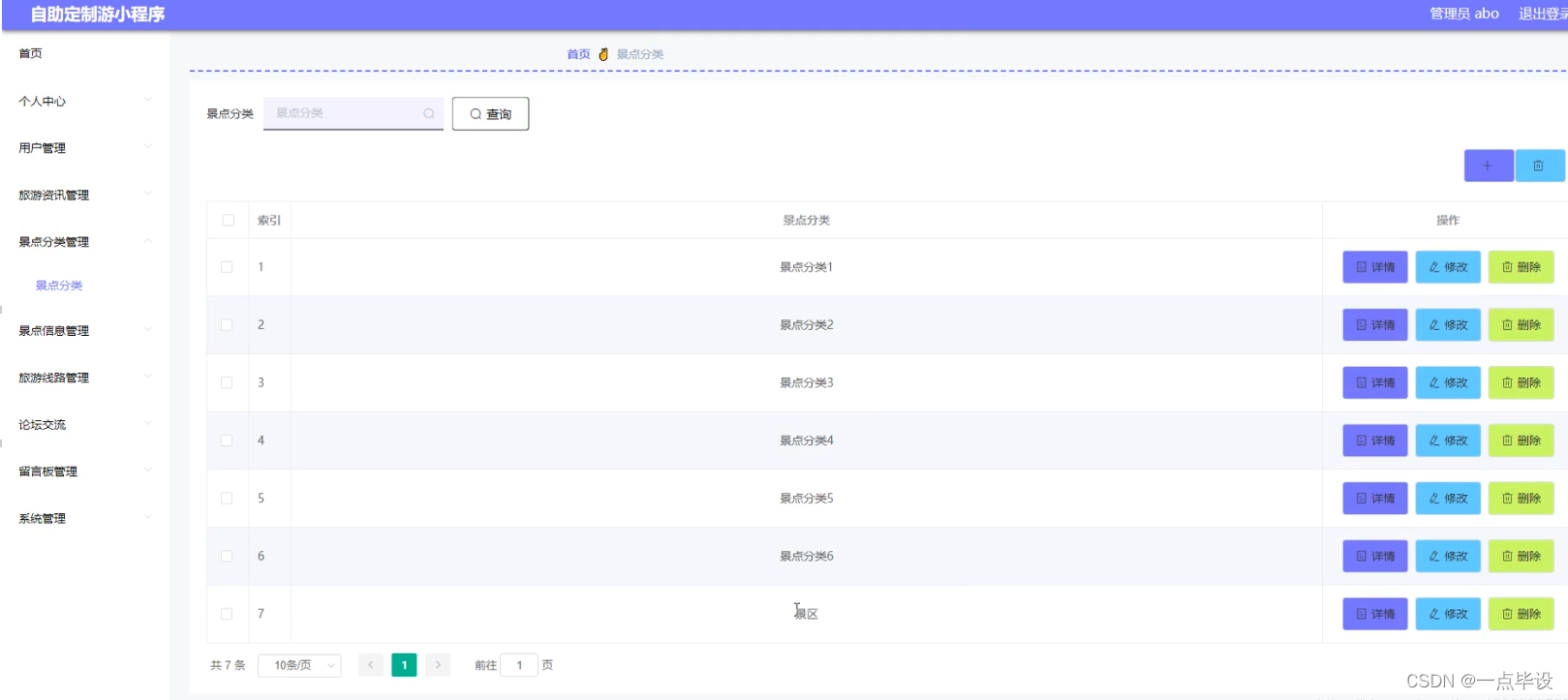Click previous page arrow in pagination

[x=370, y=665]
